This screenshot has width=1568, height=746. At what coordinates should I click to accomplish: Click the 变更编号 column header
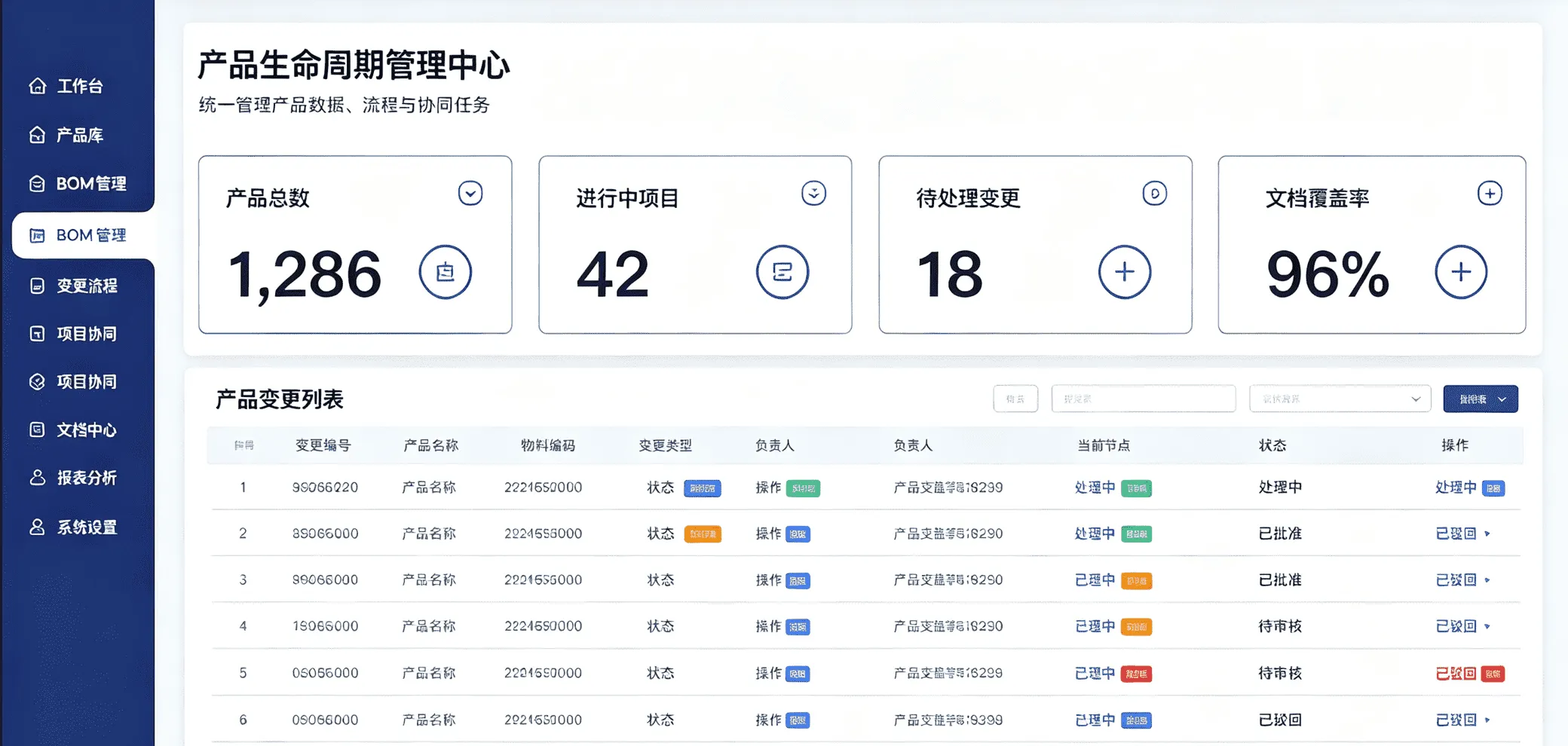[x=323, y=445]
